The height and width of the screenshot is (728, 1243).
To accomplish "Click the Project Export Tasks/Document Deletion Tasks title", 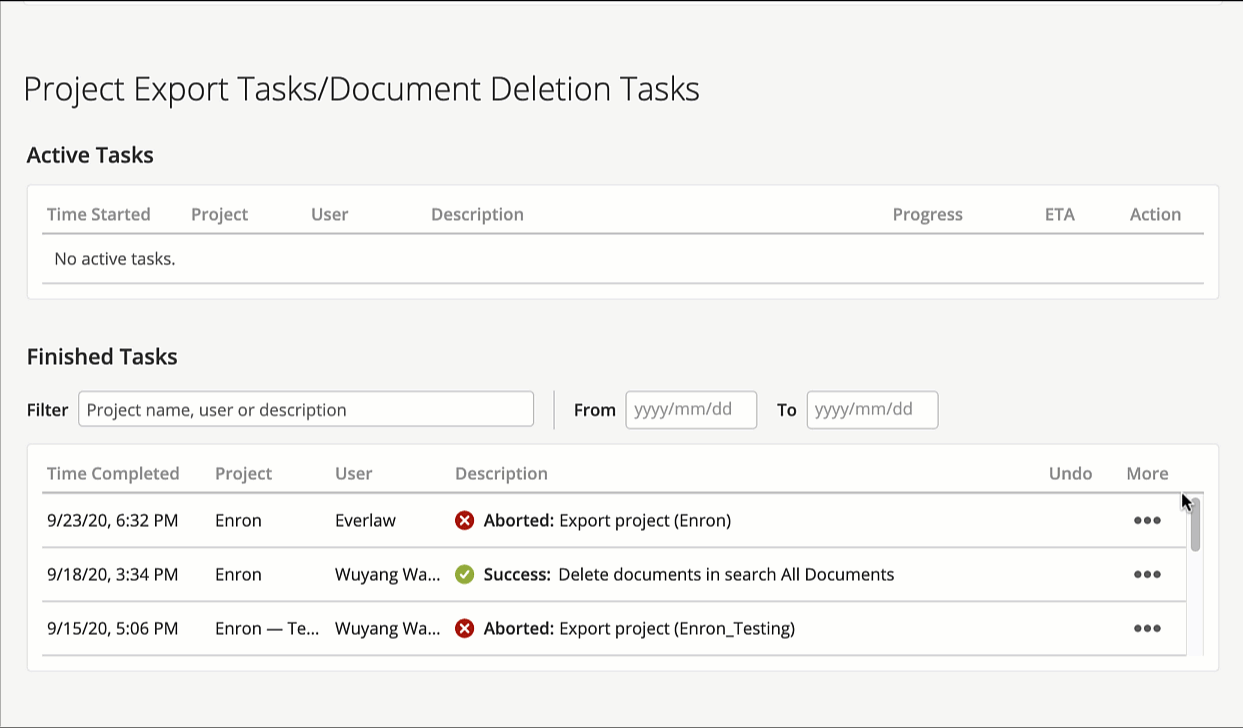I will (361, 90).
